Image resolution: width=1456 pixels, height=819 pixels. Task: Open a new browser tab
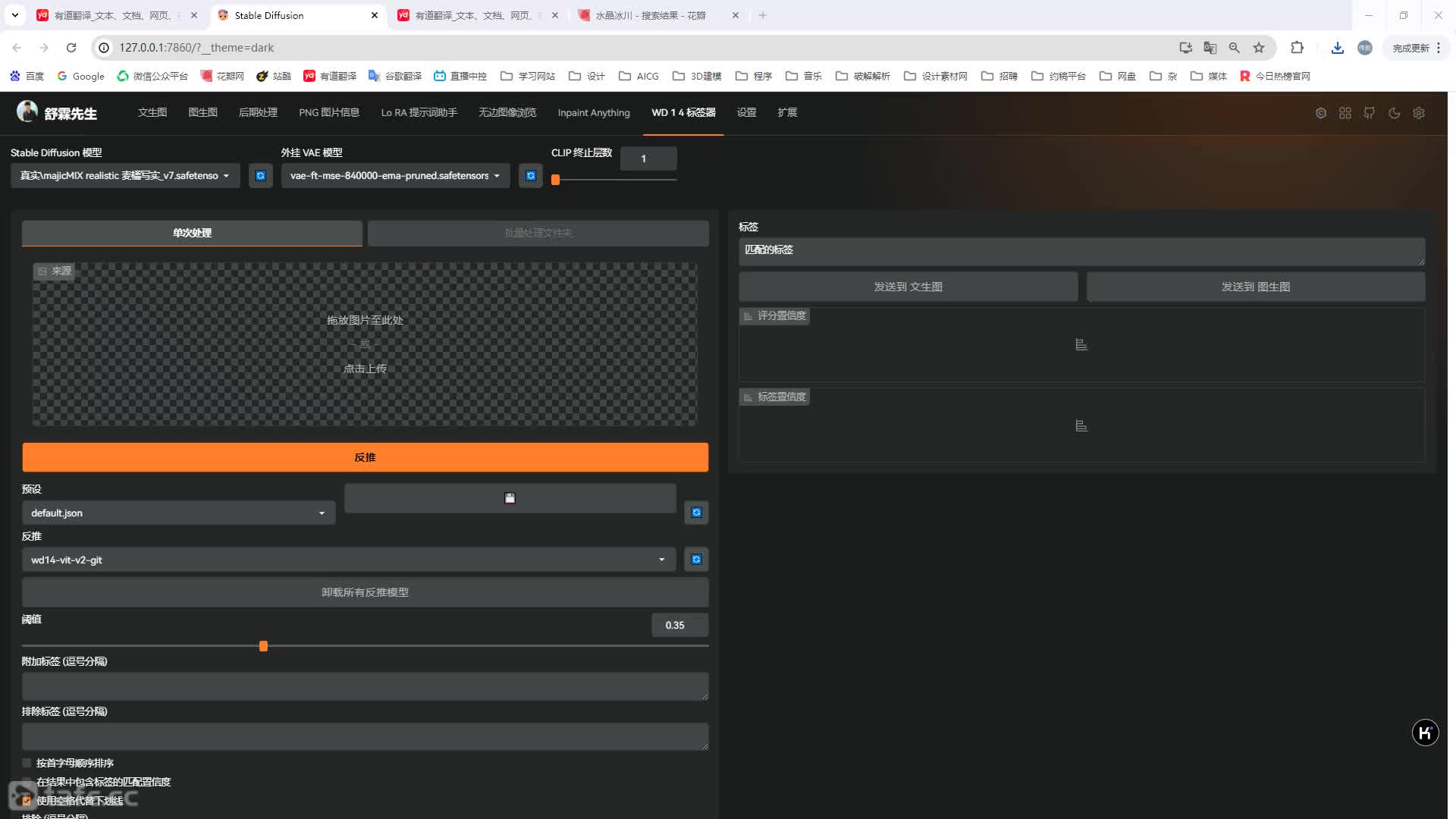763,15
